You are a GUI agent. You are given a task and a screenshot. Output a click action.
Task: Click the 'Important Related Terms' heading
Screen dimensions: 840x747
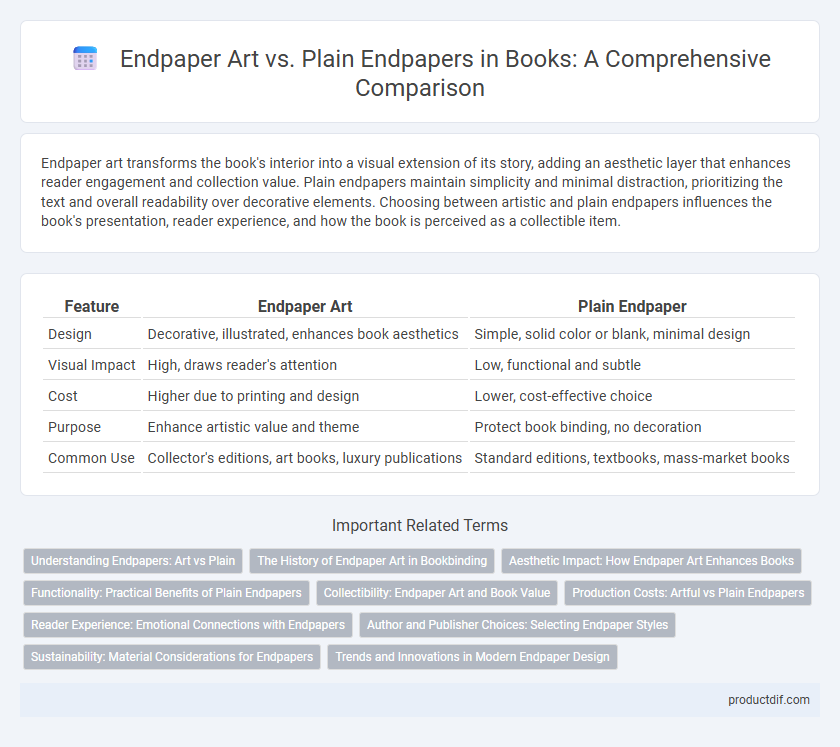[420, 525]
